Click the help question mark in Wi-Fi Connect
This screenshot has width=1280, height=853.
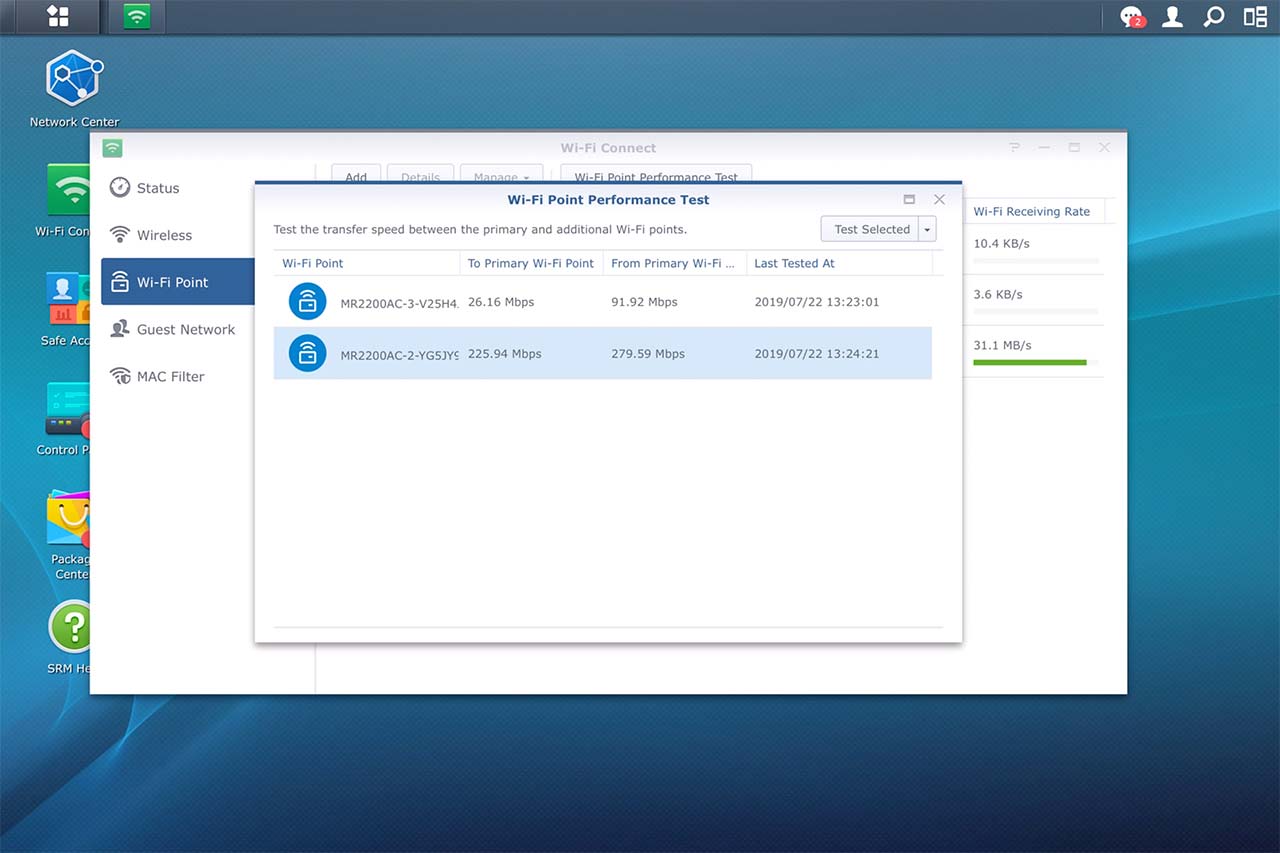coord(1015,147)
